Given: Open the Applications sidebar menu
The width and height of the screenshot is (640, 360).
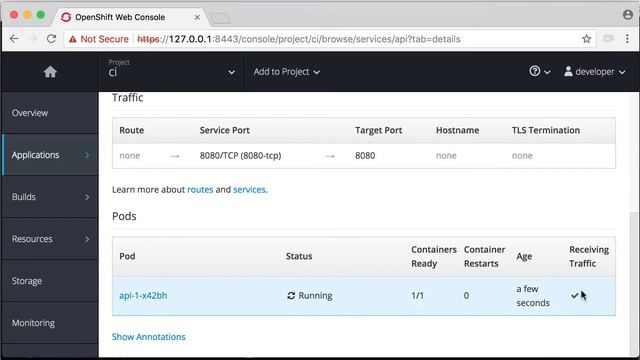Looking at the screenshot, I should pos(50,155).
